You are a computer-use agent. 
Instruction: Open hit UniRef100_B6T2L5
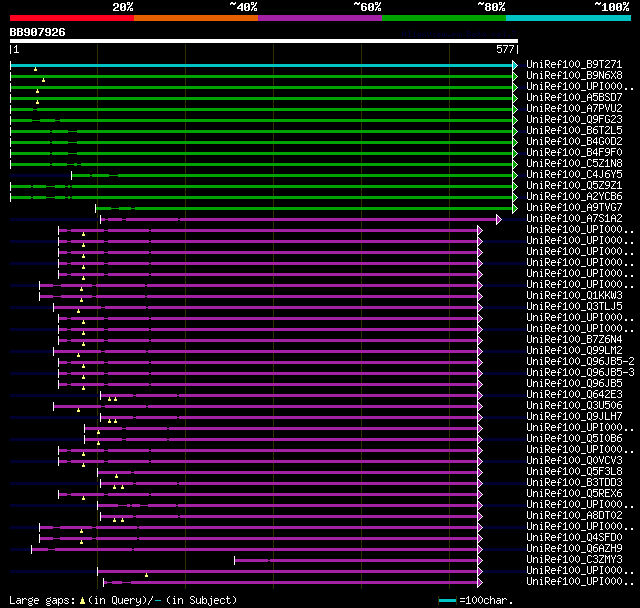(x=574, y=131)
